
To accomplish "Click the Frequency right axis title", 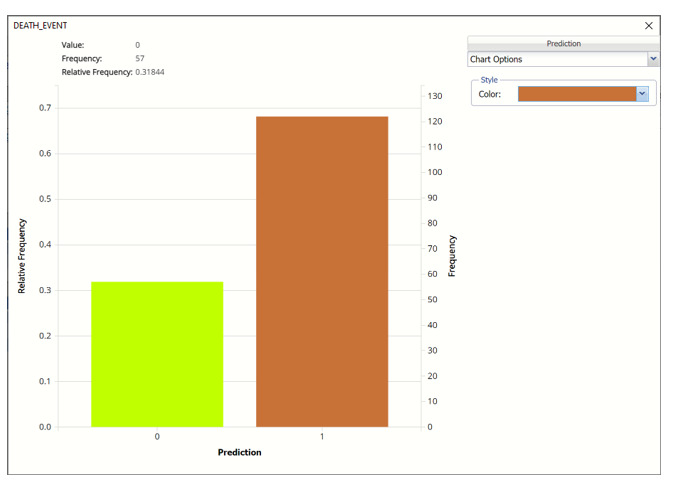I will [452, 256].
